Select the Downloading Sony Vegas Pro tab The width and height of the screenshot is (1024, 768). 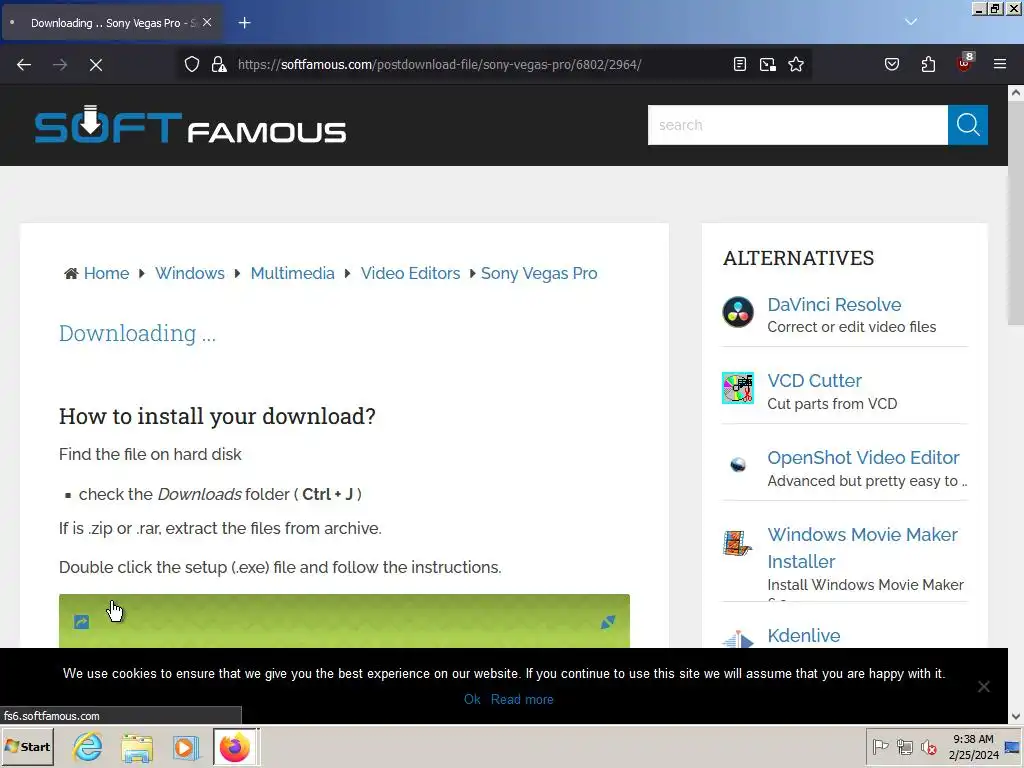coord(112,23)
